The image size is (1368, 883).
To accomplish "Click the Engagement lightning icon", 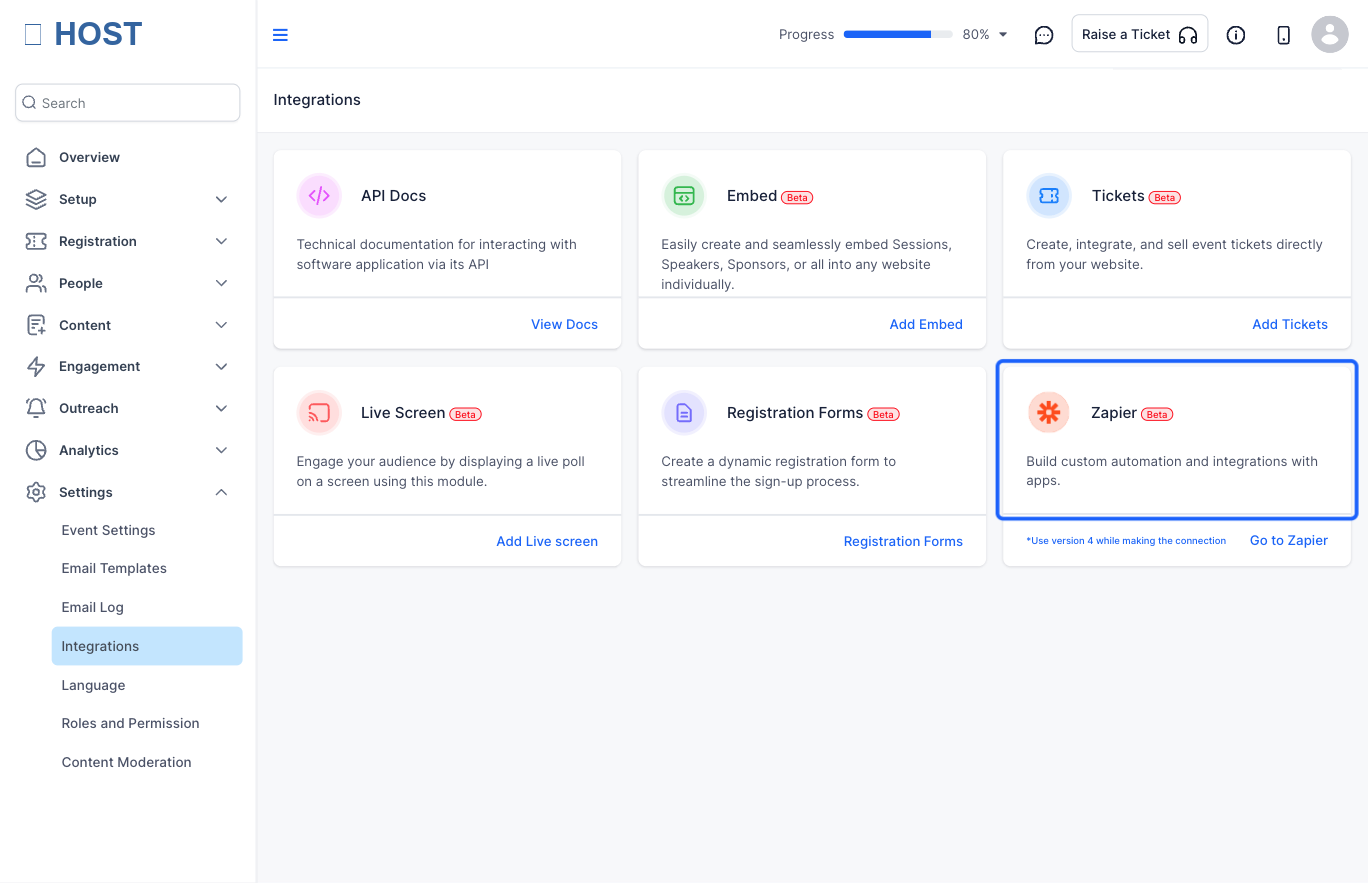I will [x=36, y=366].
